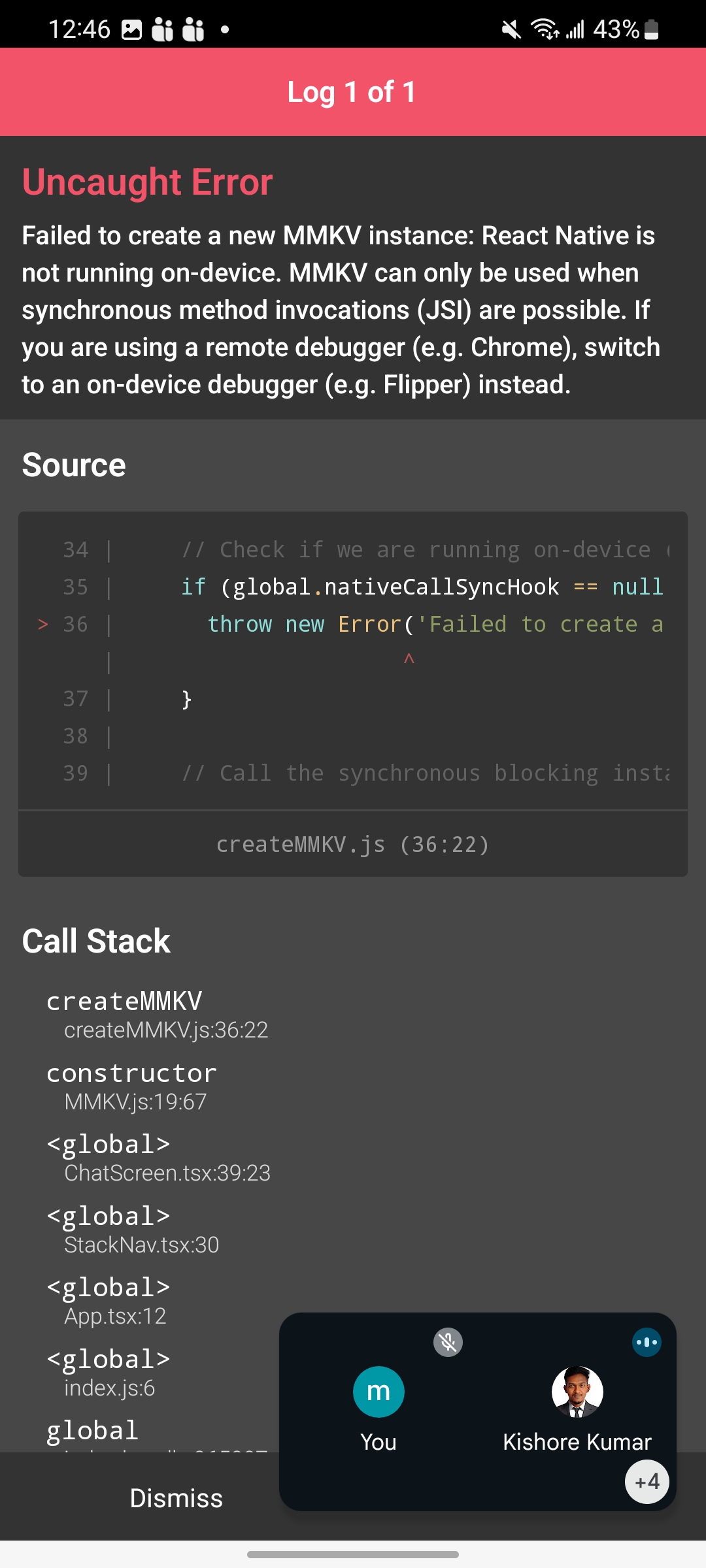
Task: Tap the 'Log 1 of 1' header bar
Action: pos(352,92)
